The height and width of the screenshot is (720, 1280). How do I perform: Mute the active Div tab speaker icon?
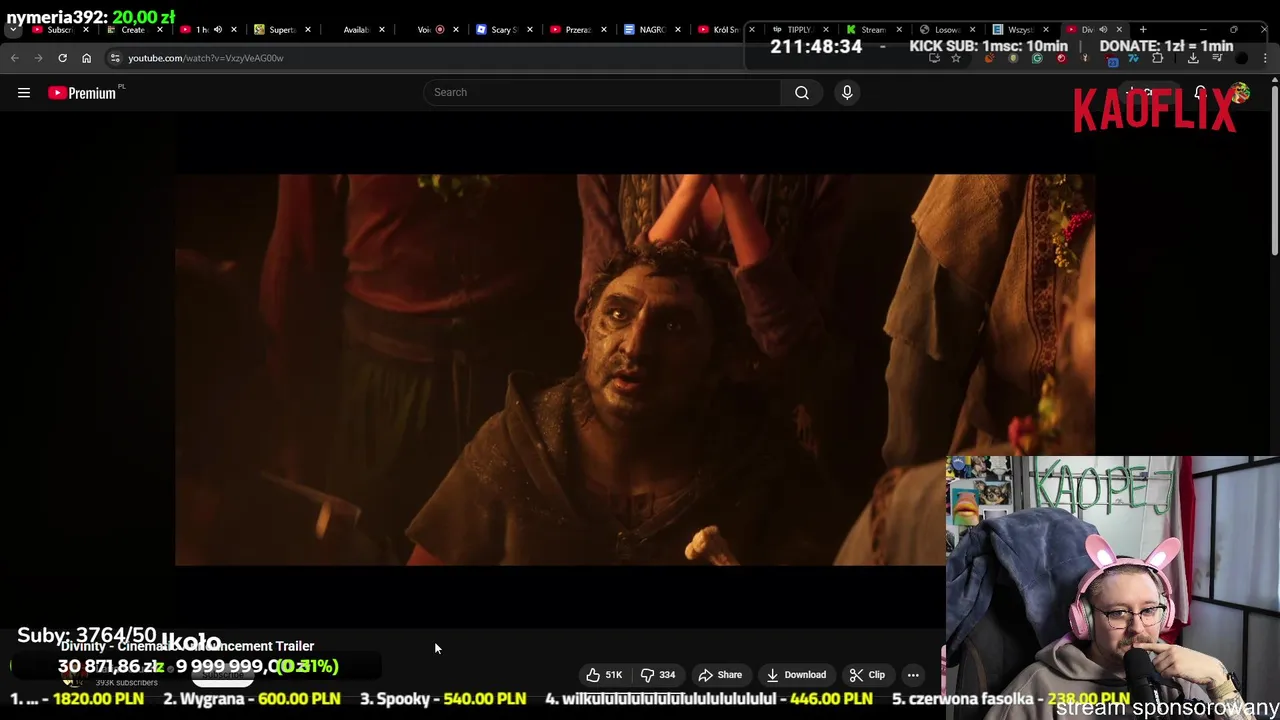(x=1103, y=30)
